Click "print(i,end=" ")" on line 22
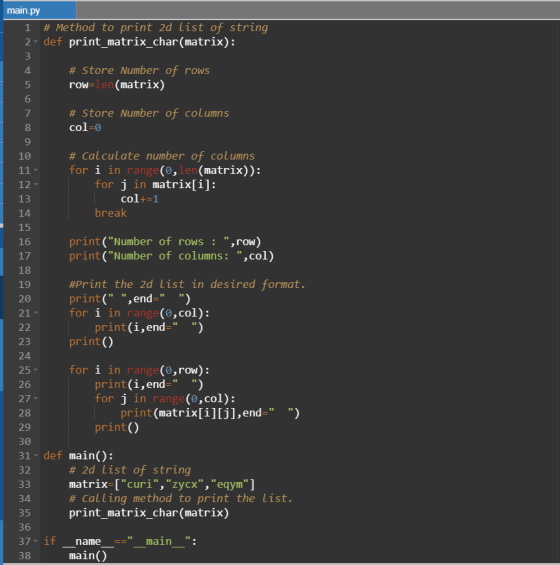 149,327
